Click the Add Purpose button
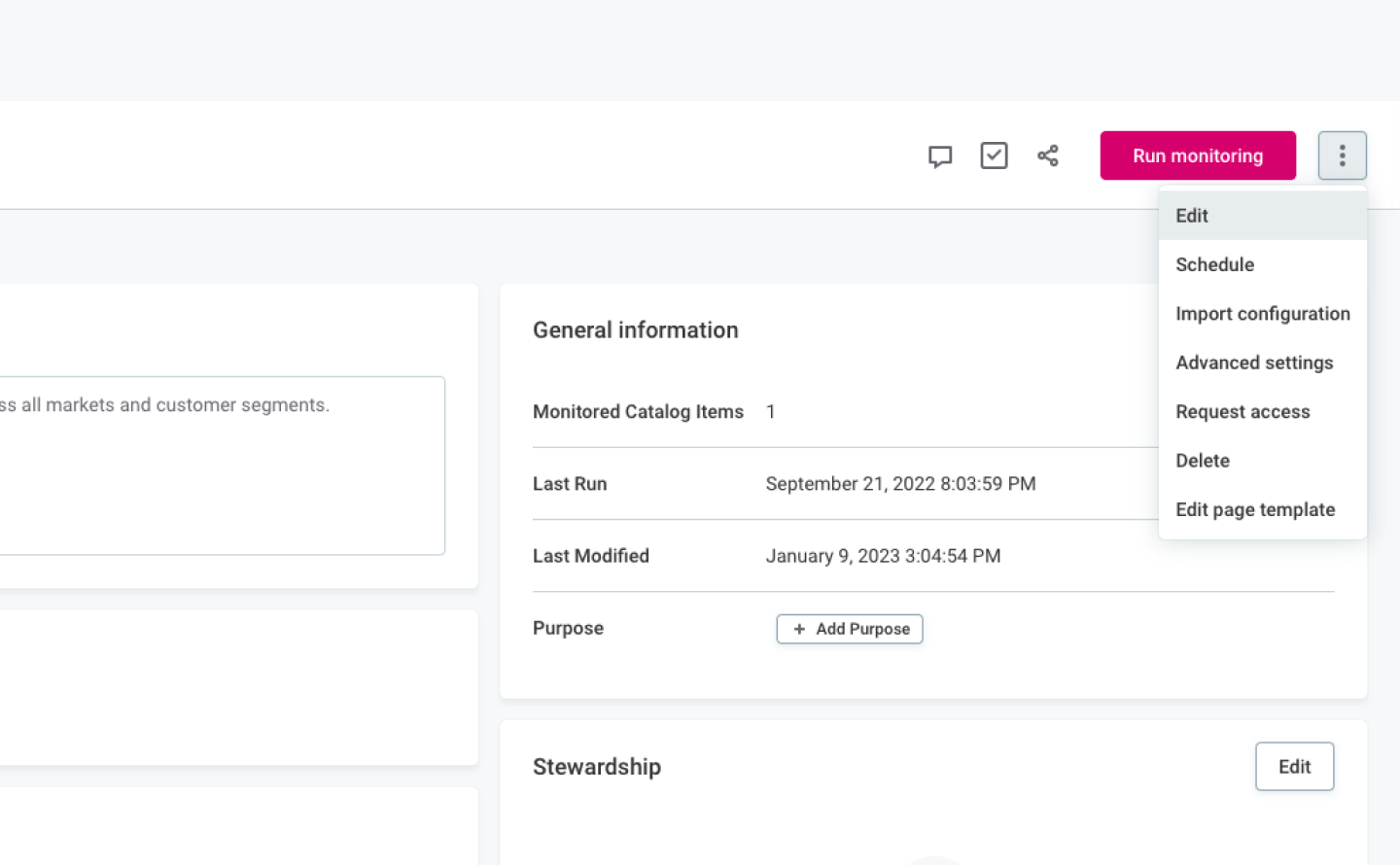This screenshot has height=865, width=1400. point(849,629)
